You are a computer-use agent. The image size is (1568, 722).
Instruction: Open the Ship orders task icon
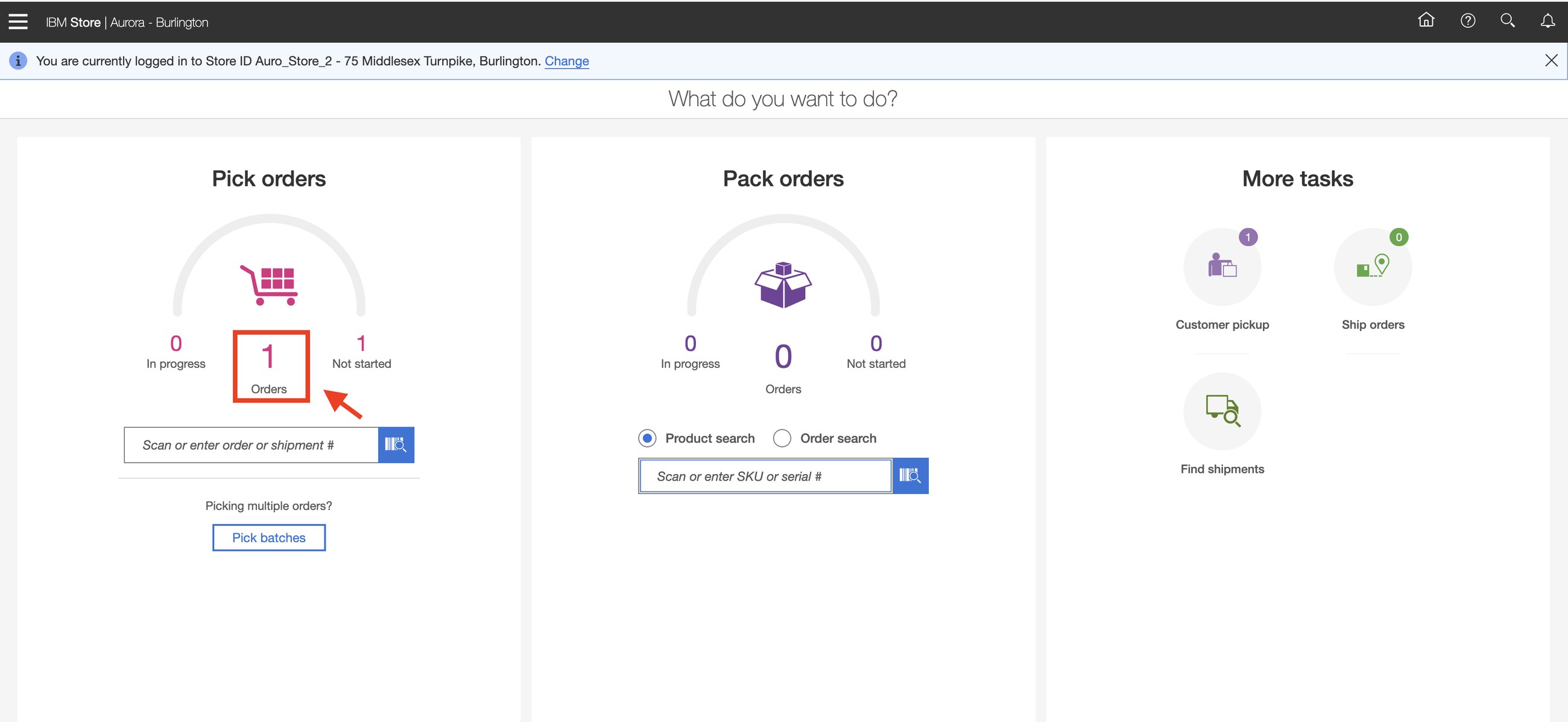coord(1373,267)
